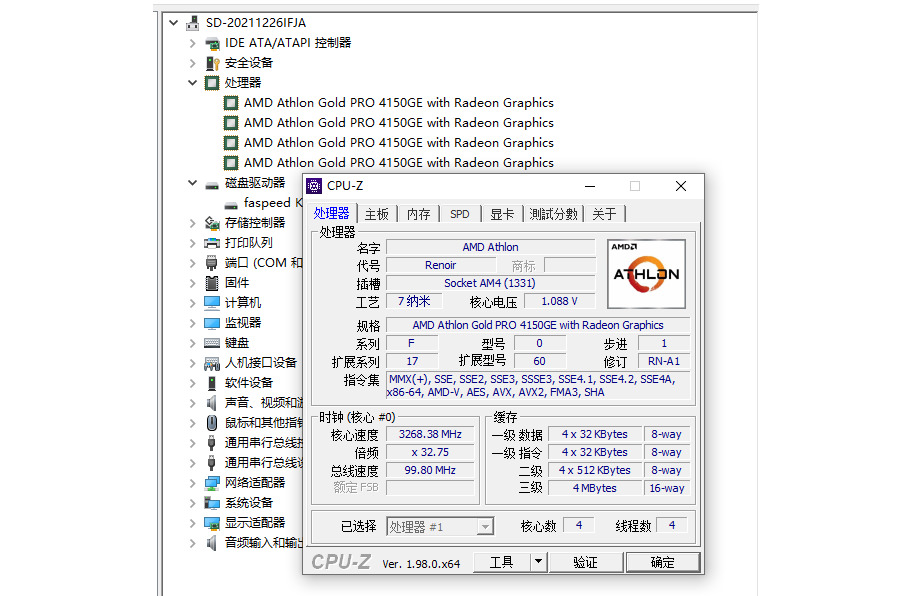Click the 核心速度 value 3268.38 MHz

pyautogui.click(x=430, y=434)
